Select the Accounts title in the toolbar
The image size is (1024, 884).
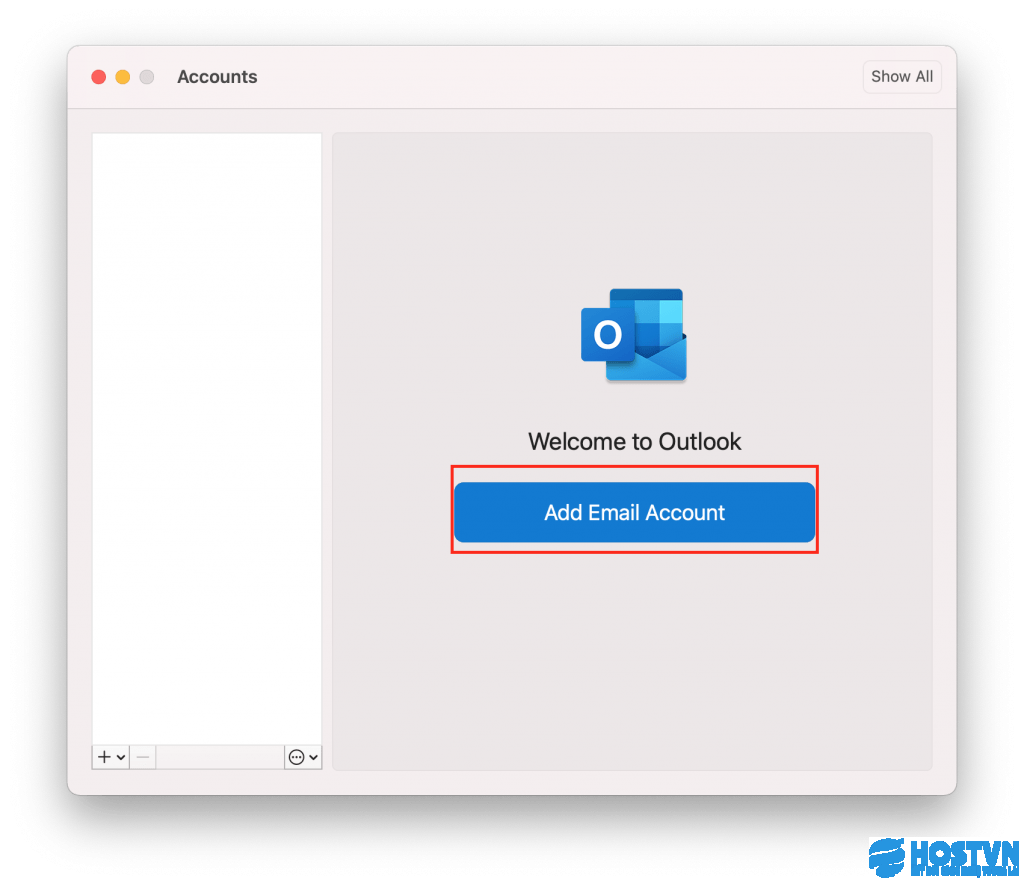217,76
